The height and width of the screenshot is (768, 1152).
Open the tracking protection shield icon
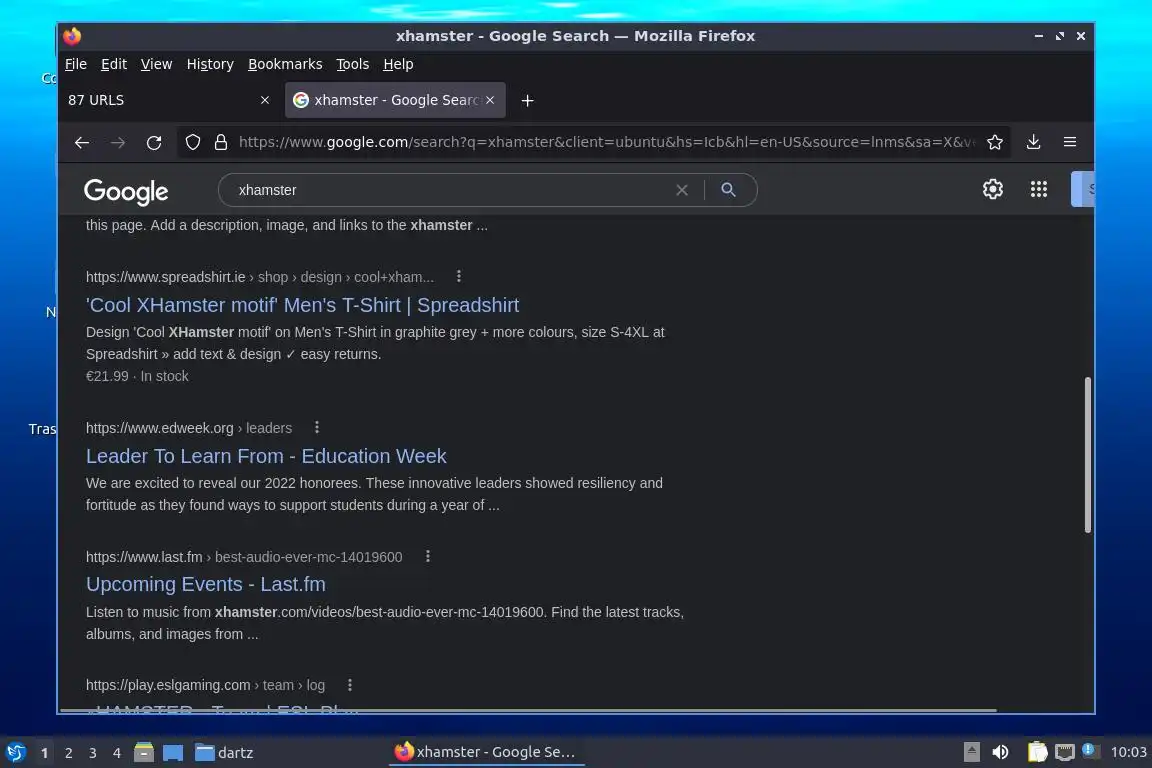click(x=192, y=143)
